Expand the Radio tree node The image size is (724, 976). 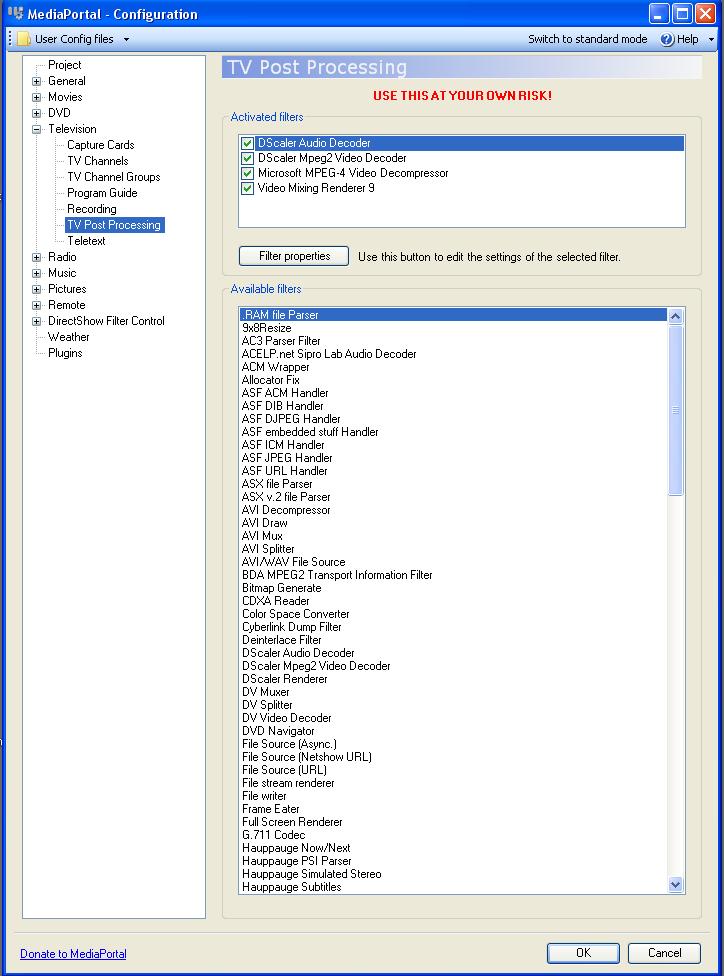click(37, 257)
